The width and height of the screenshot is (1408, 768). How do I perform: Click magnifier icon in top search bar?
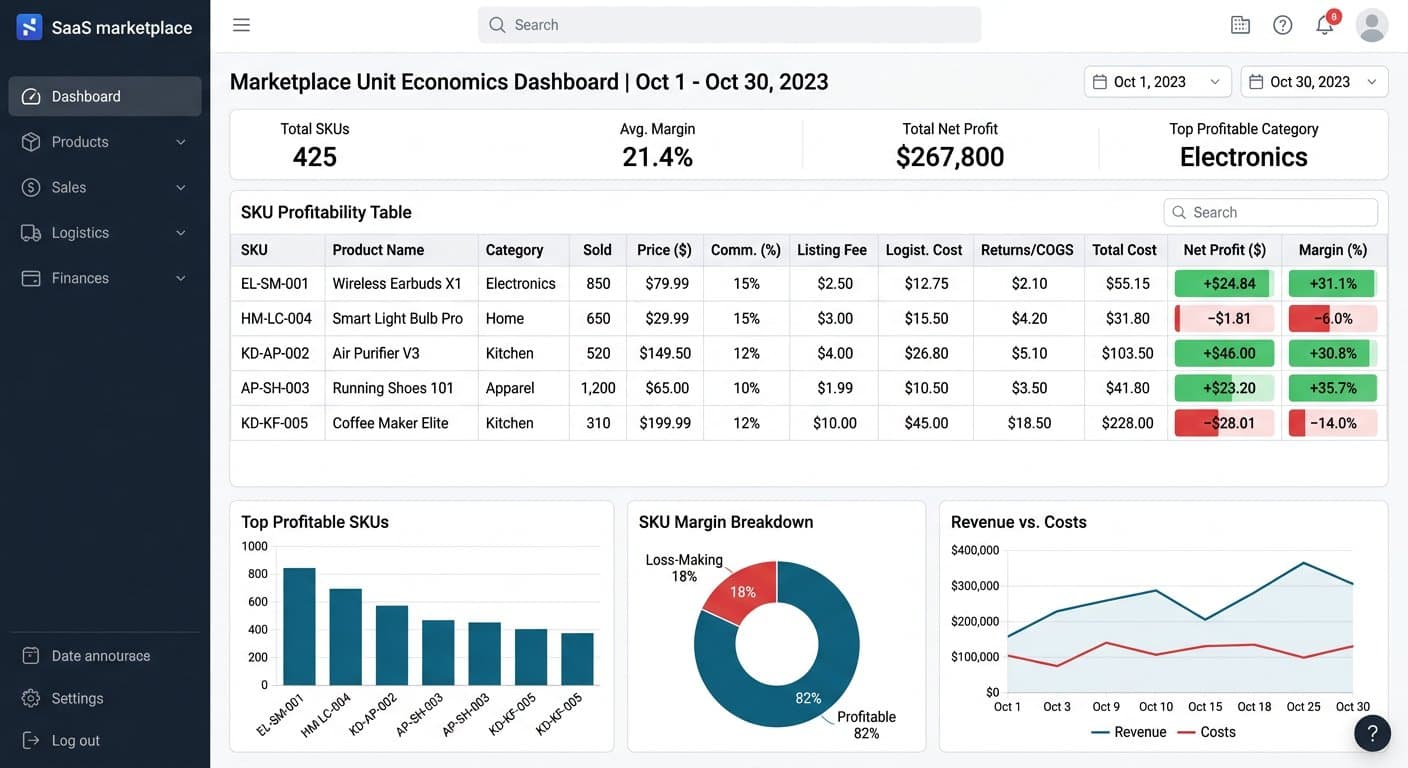pyautogui.click(x=497, y=25)
